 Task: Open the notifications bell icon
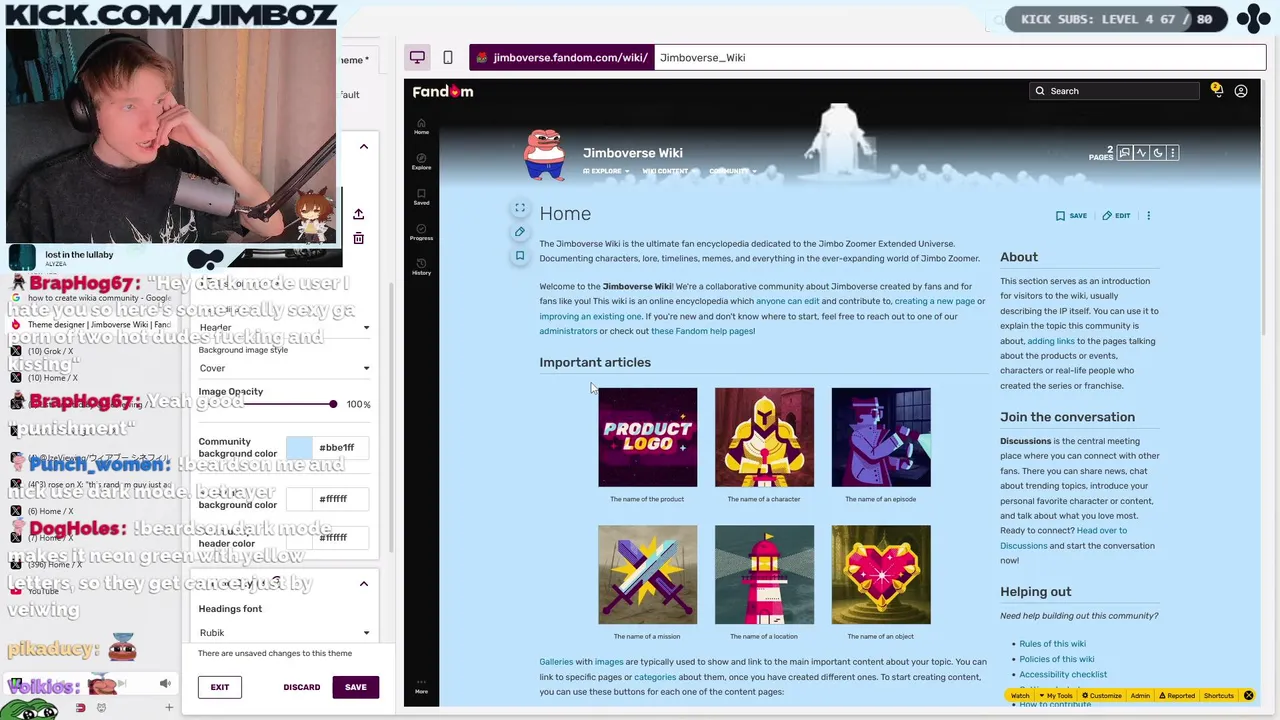(x=1217, y=90)
